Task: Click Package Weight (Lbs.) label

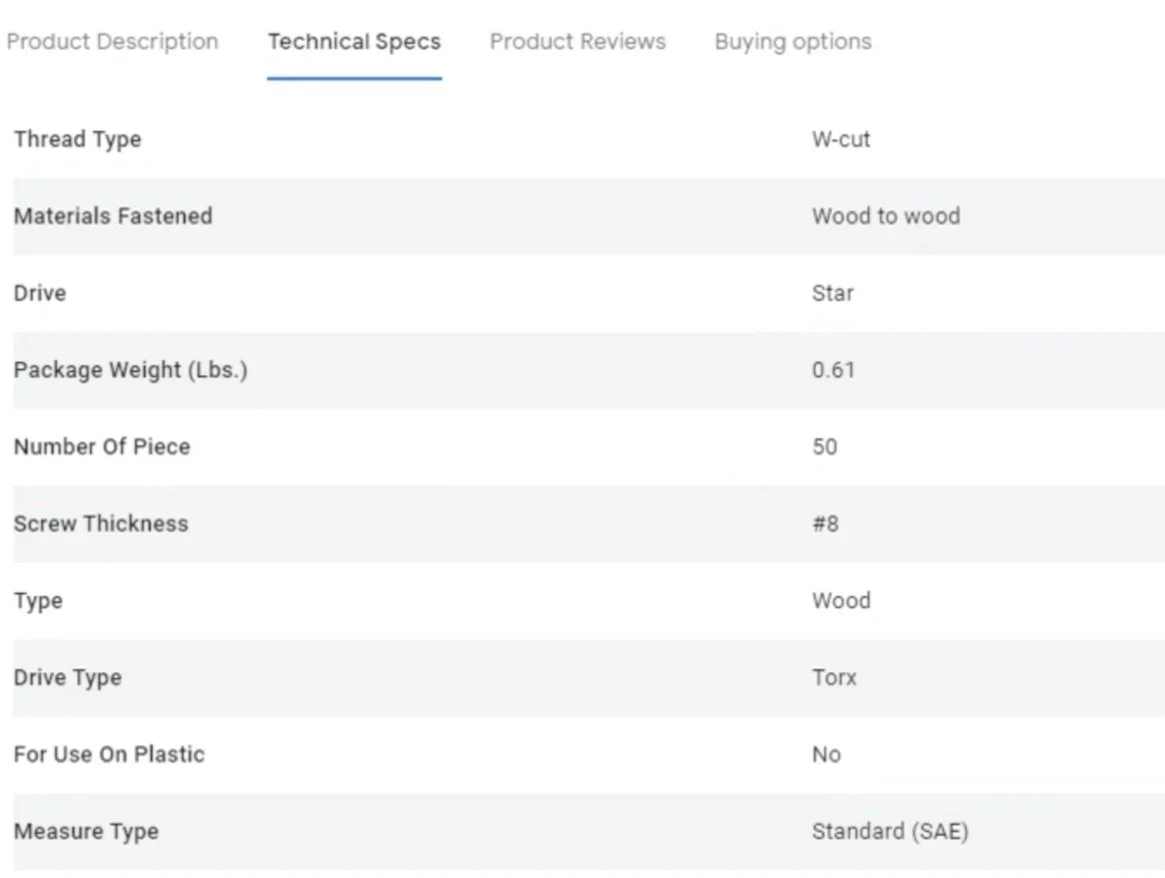Action: [131, 370]
